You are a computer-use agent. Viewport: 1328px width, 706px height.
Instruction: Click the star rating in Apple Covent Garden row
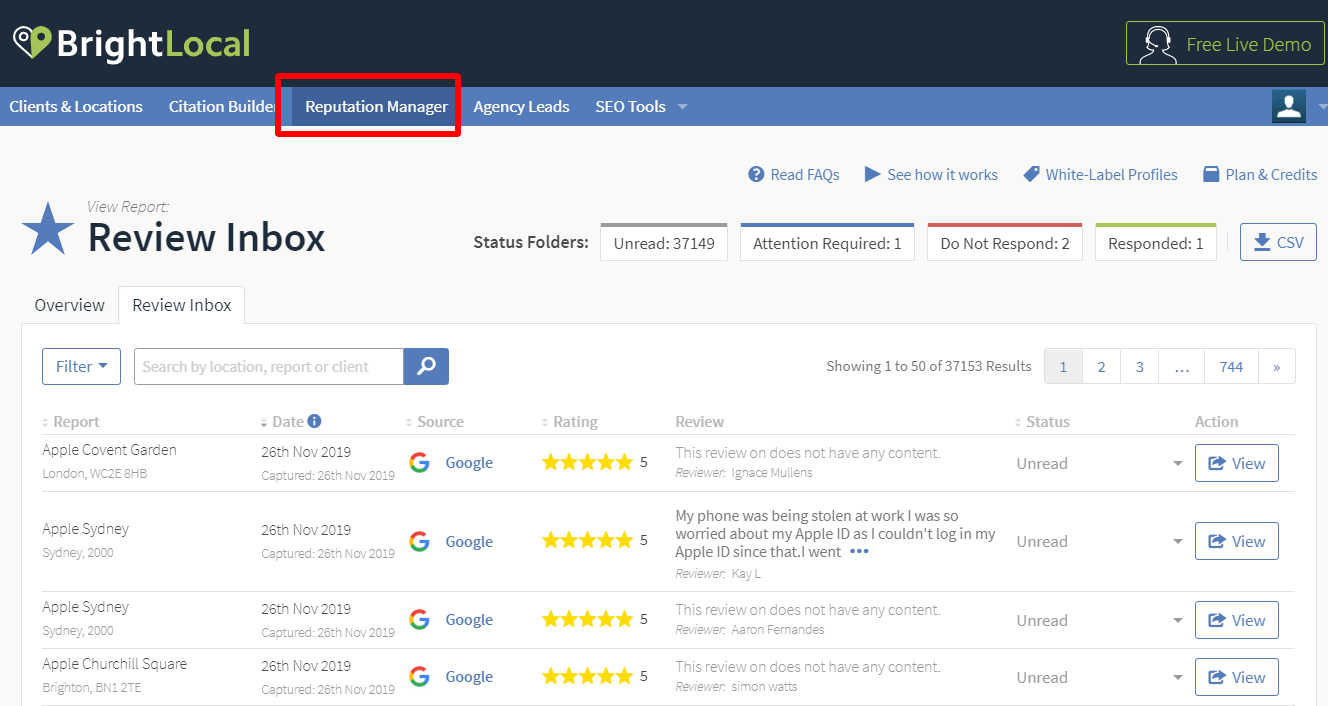tap(587, 462)
